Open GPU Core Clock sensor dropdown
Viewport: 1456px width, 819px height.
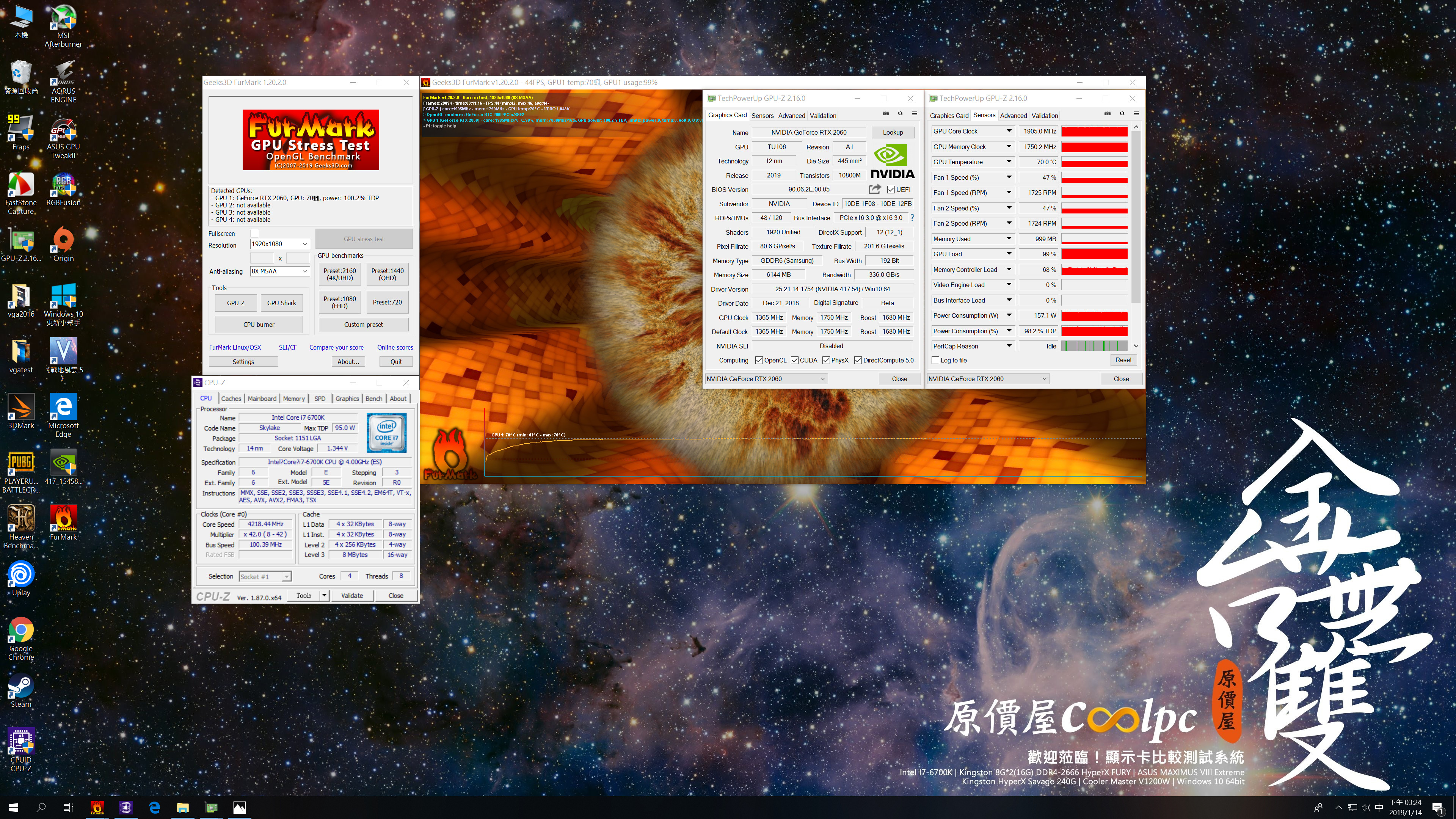tap(1009, 131)
